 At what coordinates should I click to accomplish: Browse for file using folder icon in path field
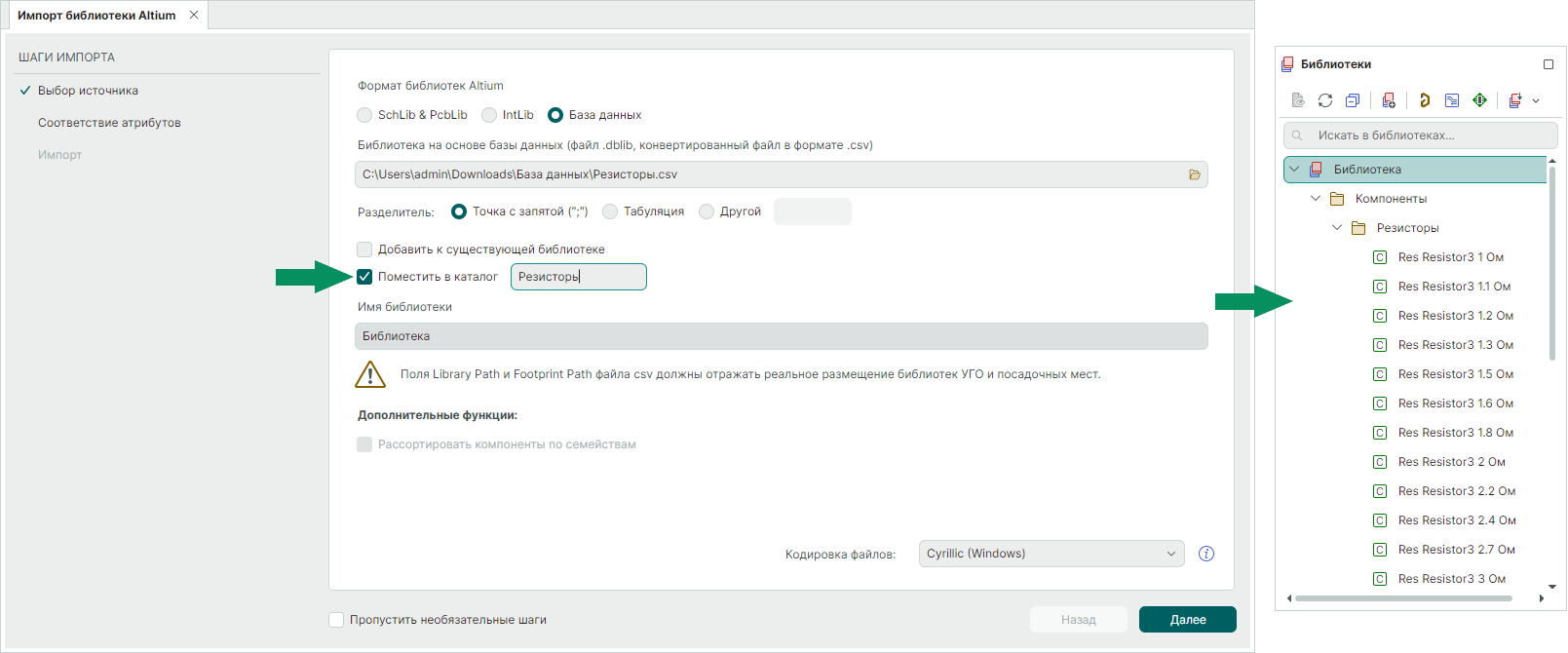[x=1195, y=174]
